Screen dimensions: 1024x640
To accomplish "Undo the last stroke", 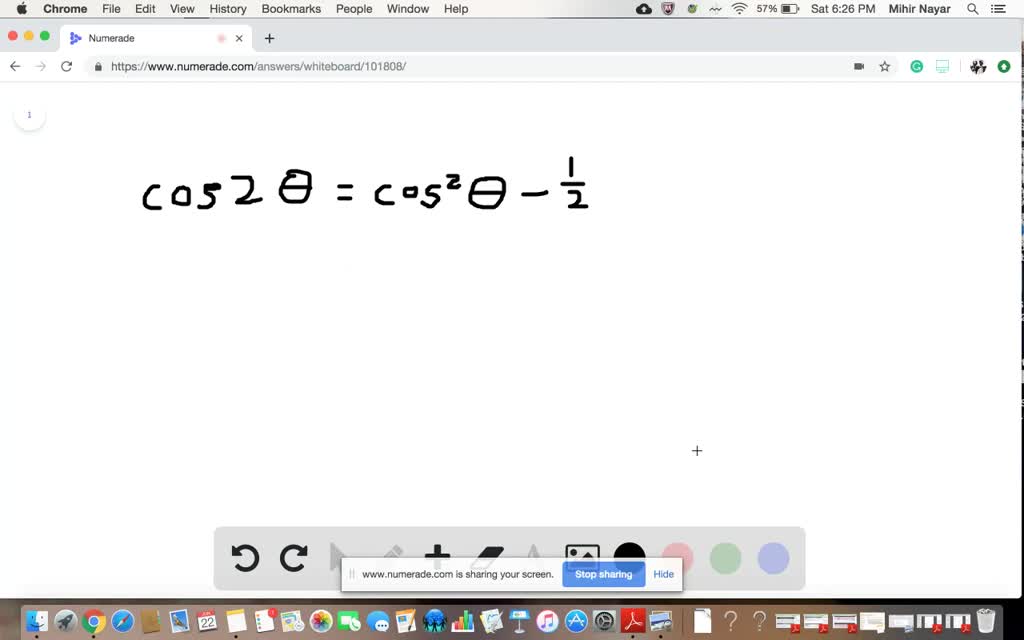I will pyautogui.click(x=245, y=558).
